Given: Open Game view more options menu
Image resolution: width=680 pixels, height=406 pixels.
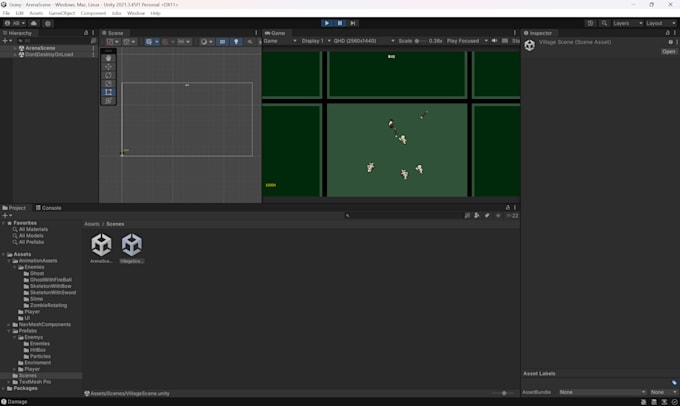Looking at the screenshot, I should 515,33.
